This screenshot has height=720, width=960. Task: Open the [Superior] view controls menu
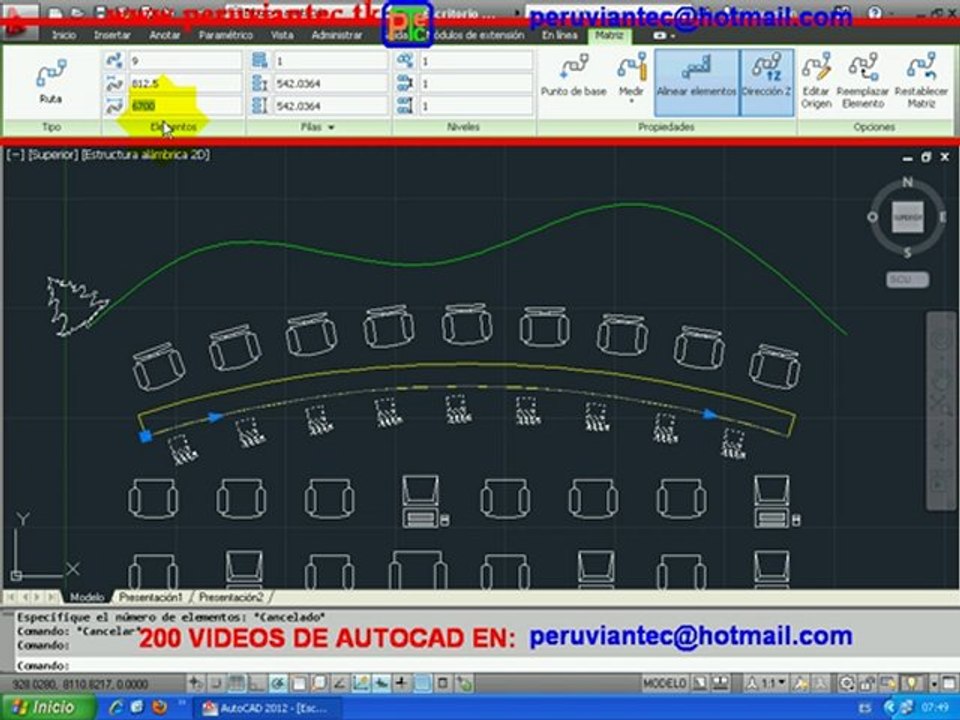pos(53,155)
